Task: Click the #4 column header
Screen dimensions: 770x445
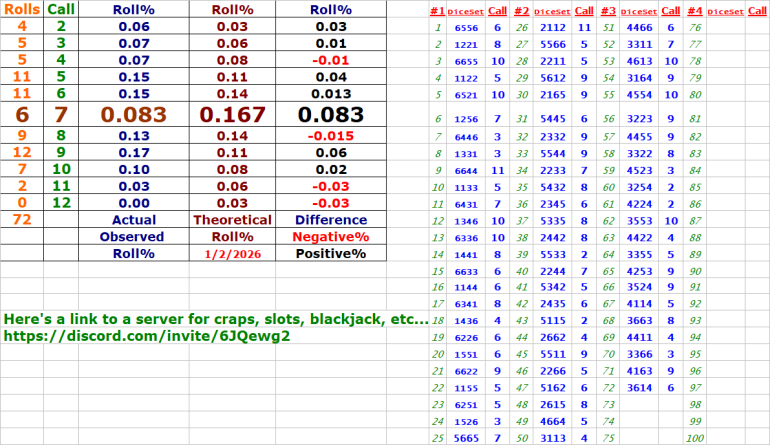Action: (695, 11)
